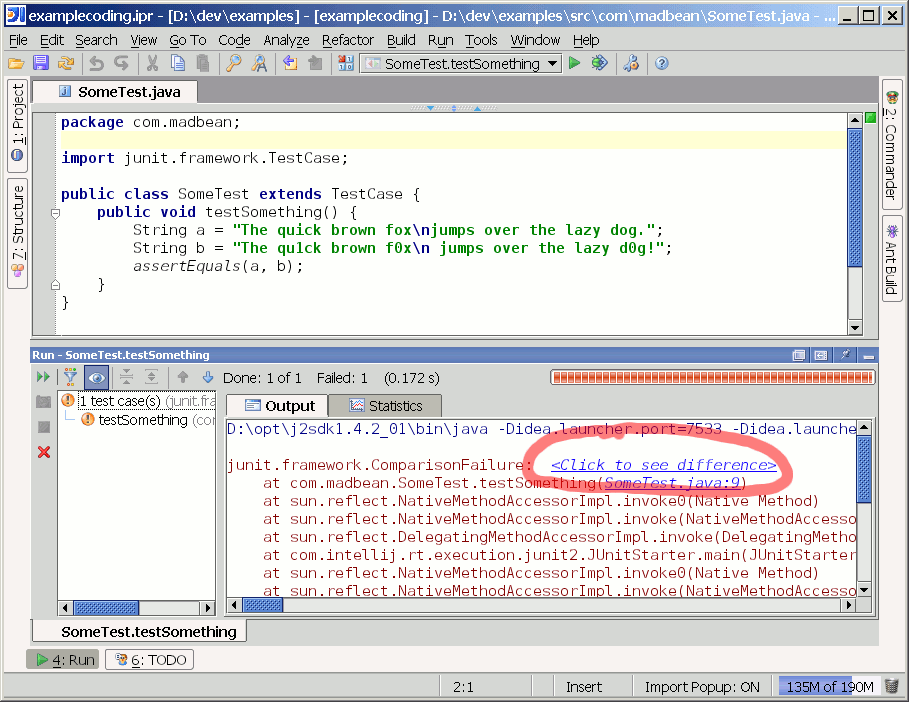Viewport: 909px width, 702px height.
Task: Select the SomeTest.testSomething run tab
Action: pos(139,631)
